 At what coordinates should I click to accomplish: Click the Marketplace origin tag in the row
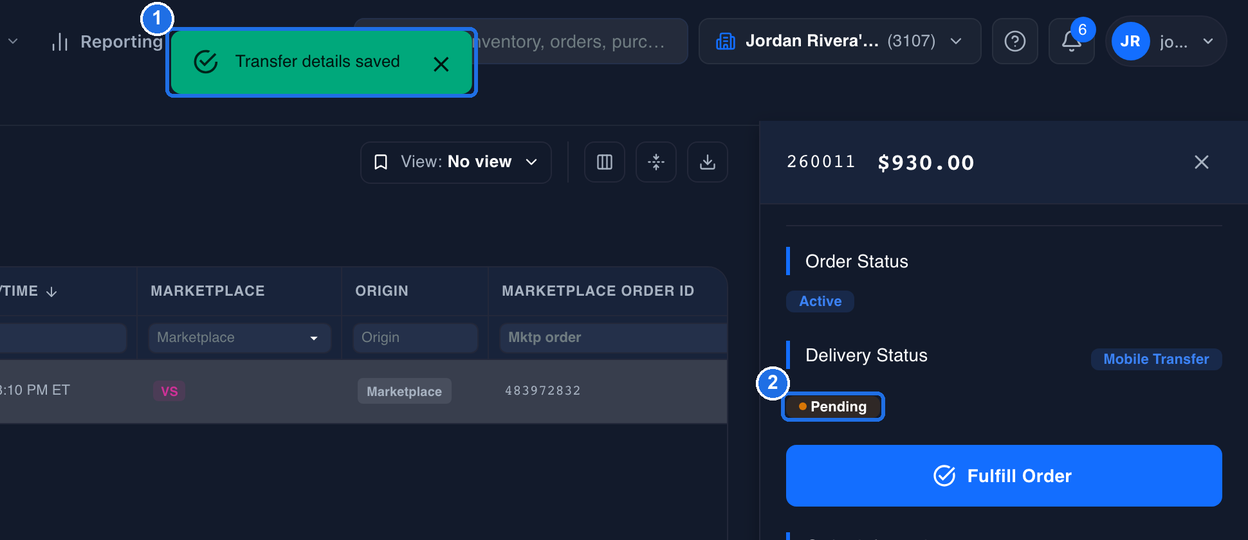pyautogui.click(x=404, y=391)
